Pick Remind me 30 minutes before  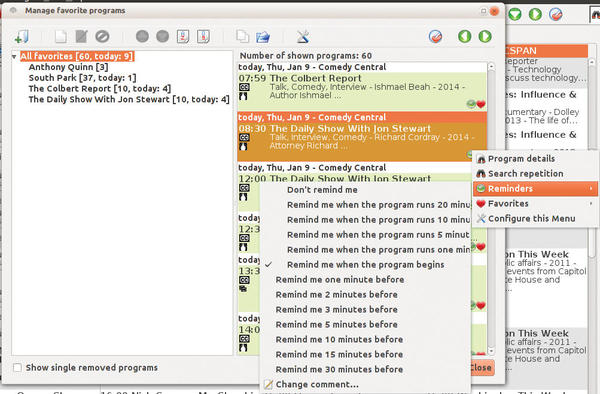click(x=365, y=369)
